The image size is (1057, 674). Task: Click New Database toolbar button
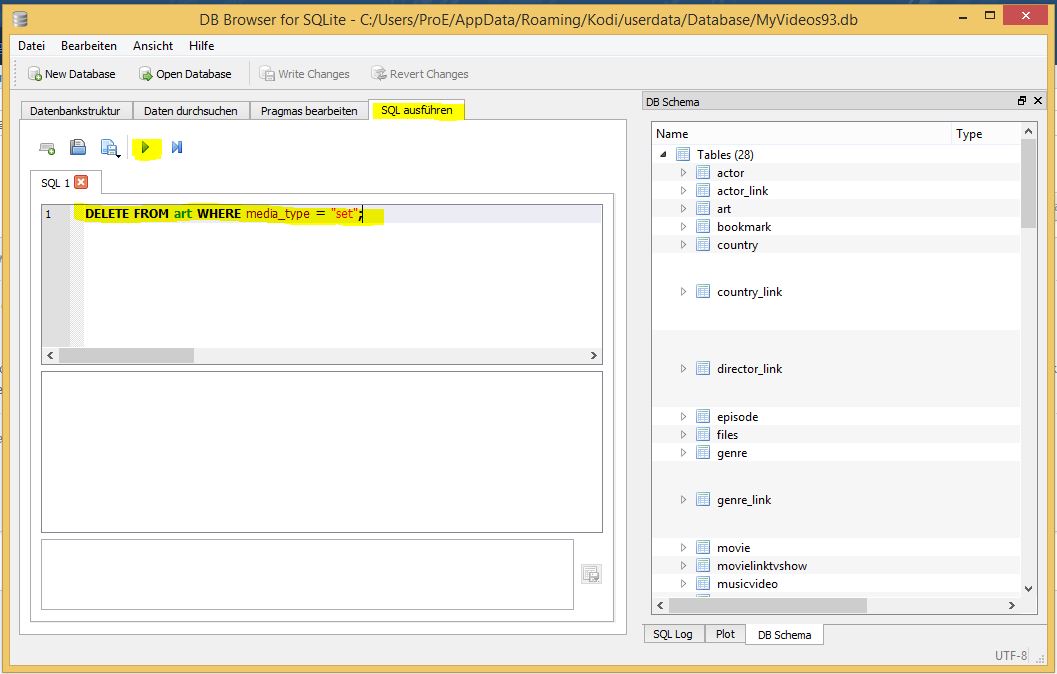[71, 74]
